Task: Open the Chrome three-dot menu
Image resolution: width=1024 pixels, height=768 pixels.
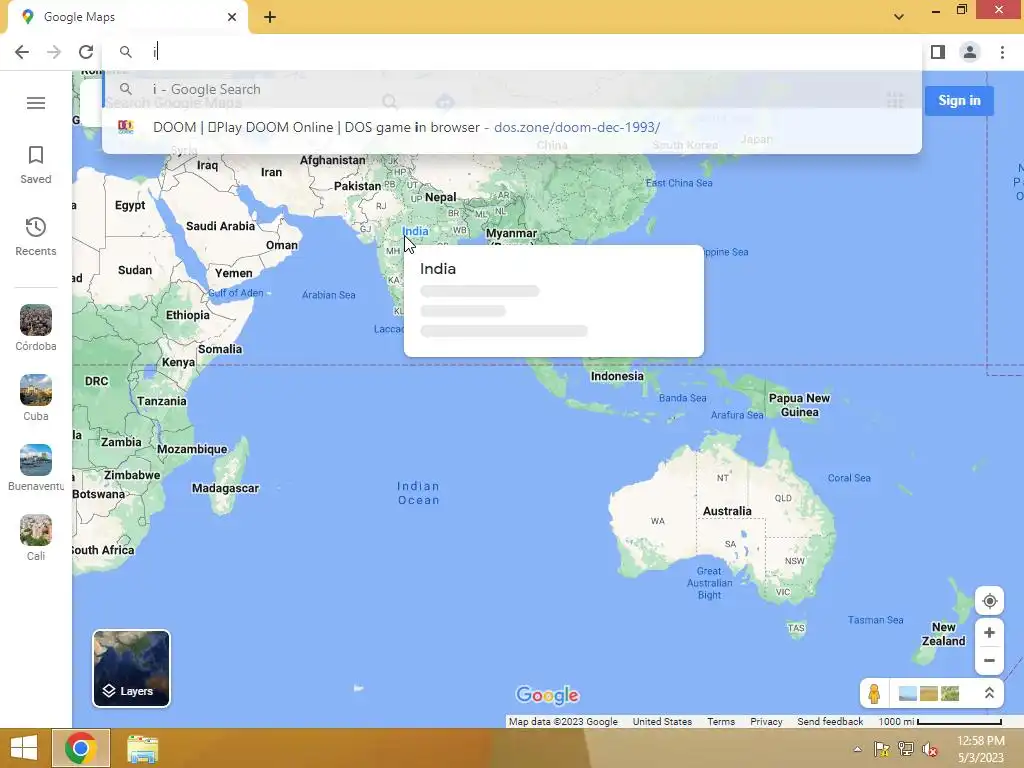Action: pos(1002,52)
